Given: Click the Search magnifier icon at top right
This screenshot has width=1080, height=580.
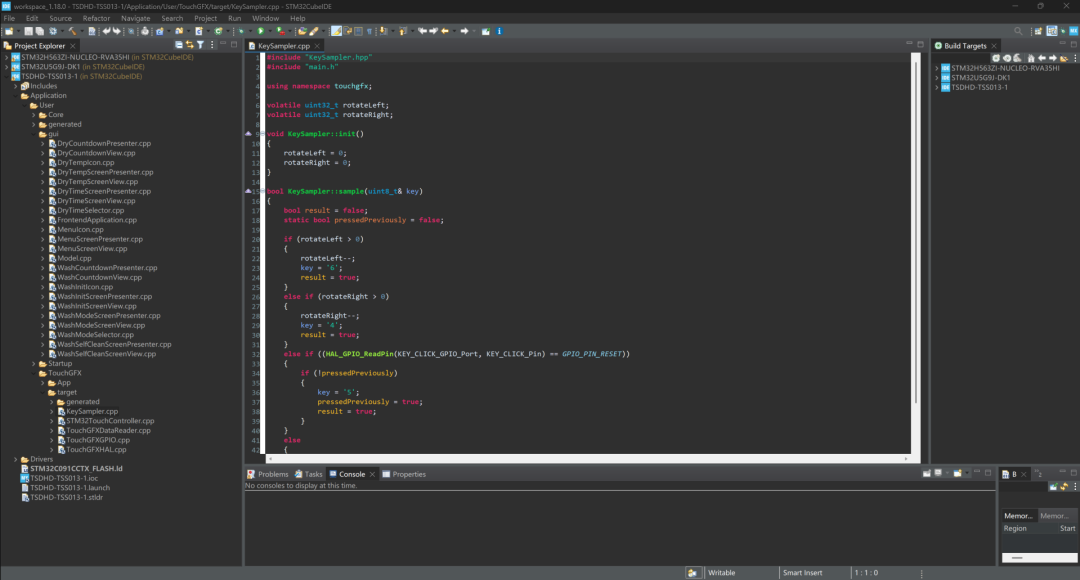Looking at the screenshot, I should 1019,31.
